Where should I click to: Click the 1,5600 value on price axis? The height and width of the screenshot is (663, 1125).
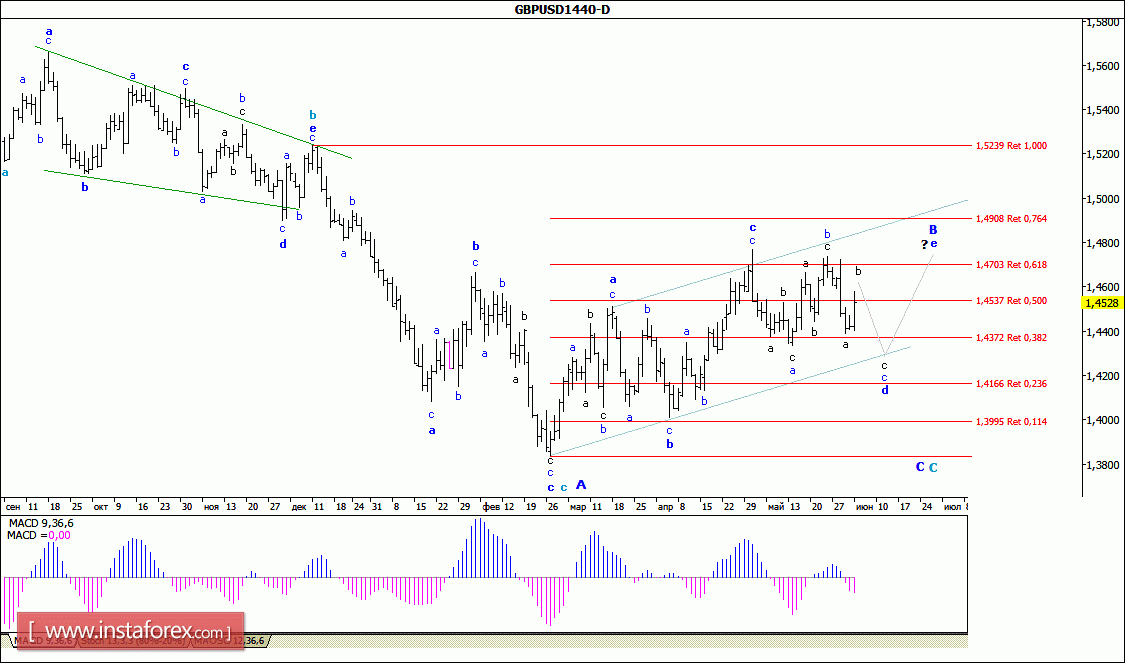[x=1104, y=66]
